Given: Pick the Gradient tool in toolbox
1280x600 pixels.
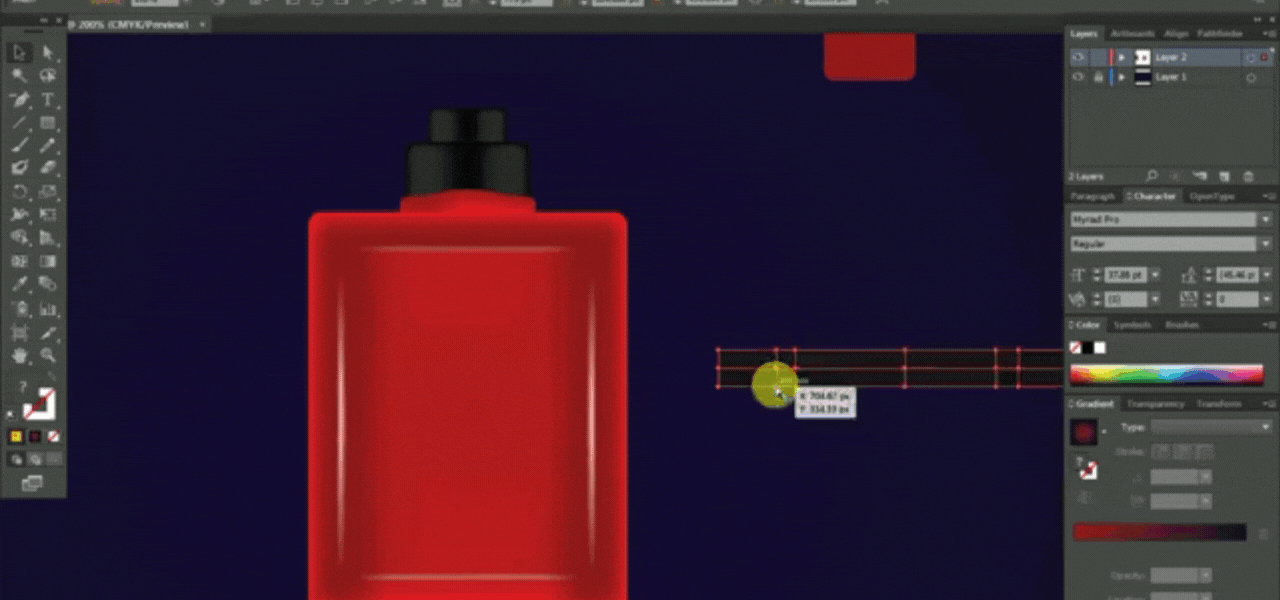Looking at the screenshot, I should [48, 262].
